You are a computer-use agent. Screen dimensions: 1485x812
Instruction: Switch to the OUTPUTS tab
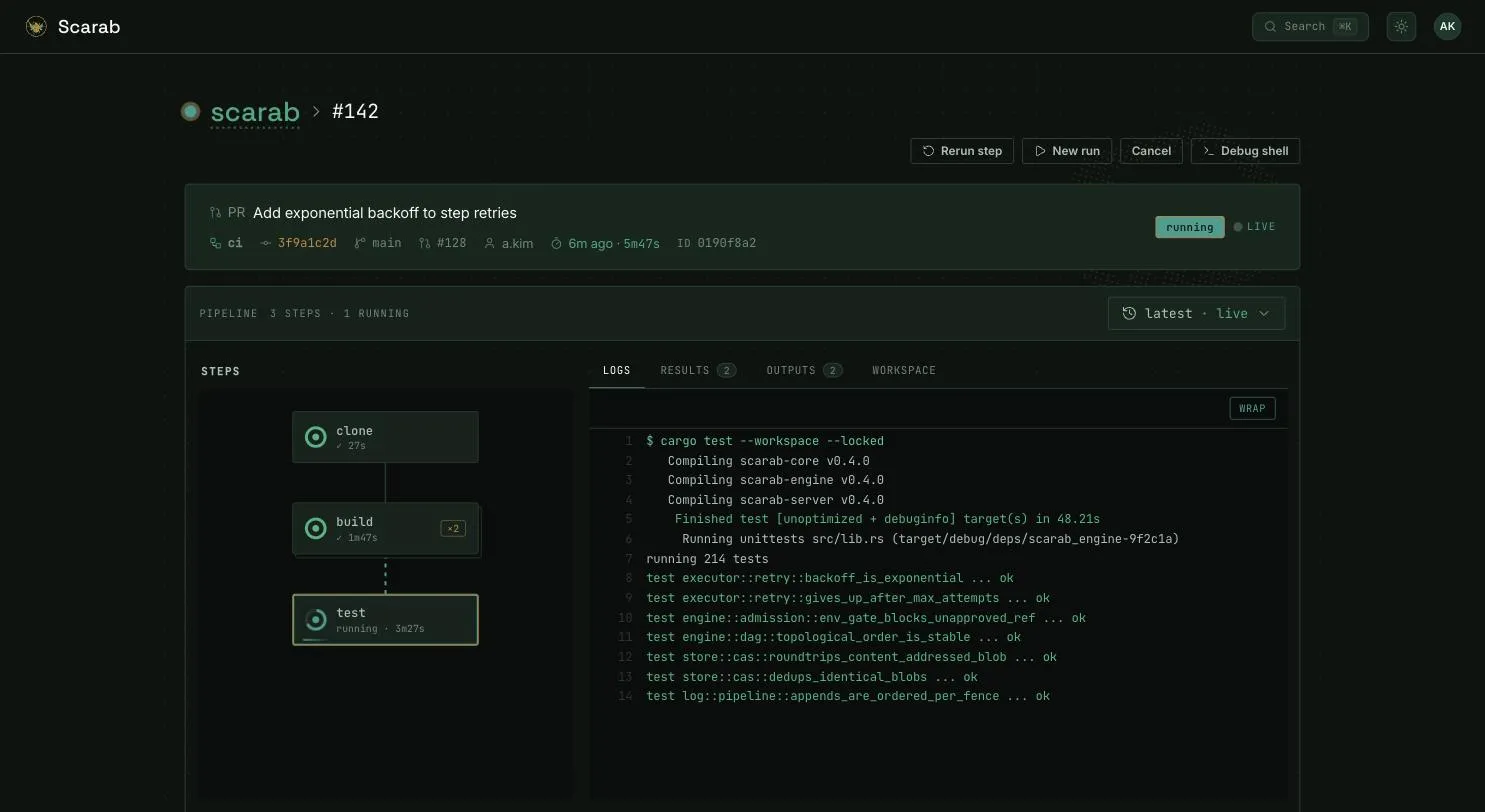point(804,371)
